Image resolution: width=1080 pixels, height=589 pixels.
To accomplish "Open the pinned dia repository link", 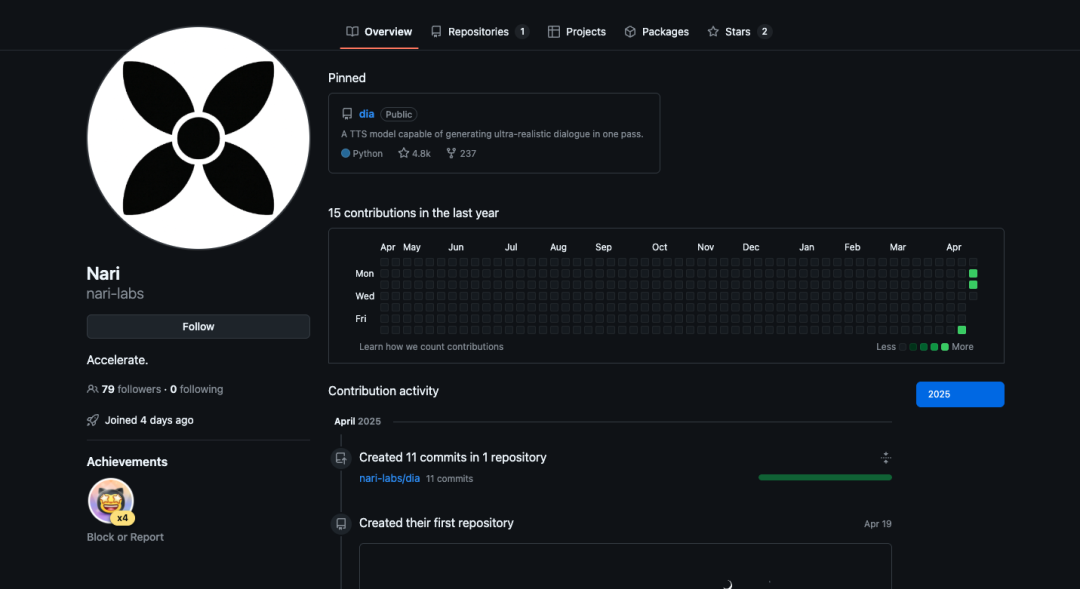I will click(x=366, y=114).
